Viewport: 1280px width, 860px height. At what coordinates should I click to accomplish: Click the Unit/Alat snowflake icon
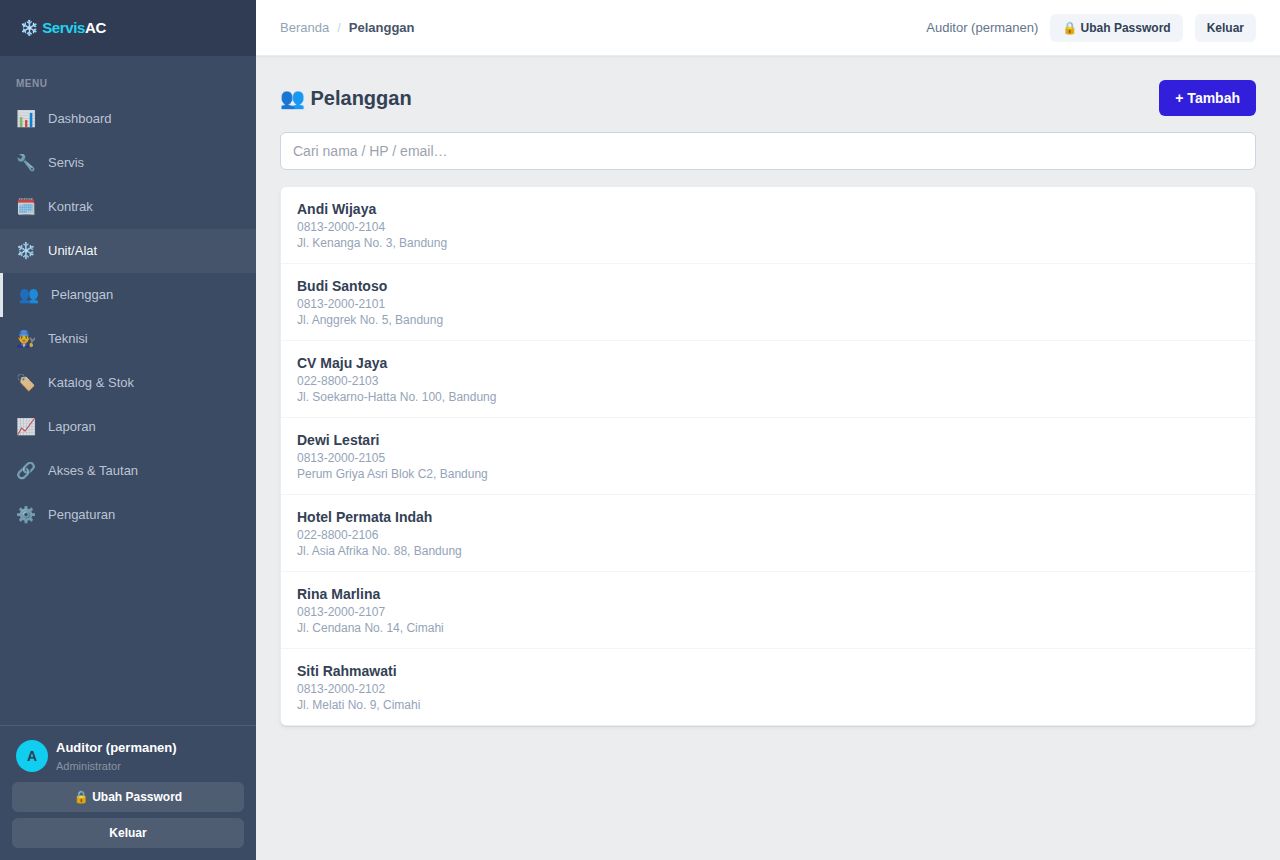[x=26, y=251]
